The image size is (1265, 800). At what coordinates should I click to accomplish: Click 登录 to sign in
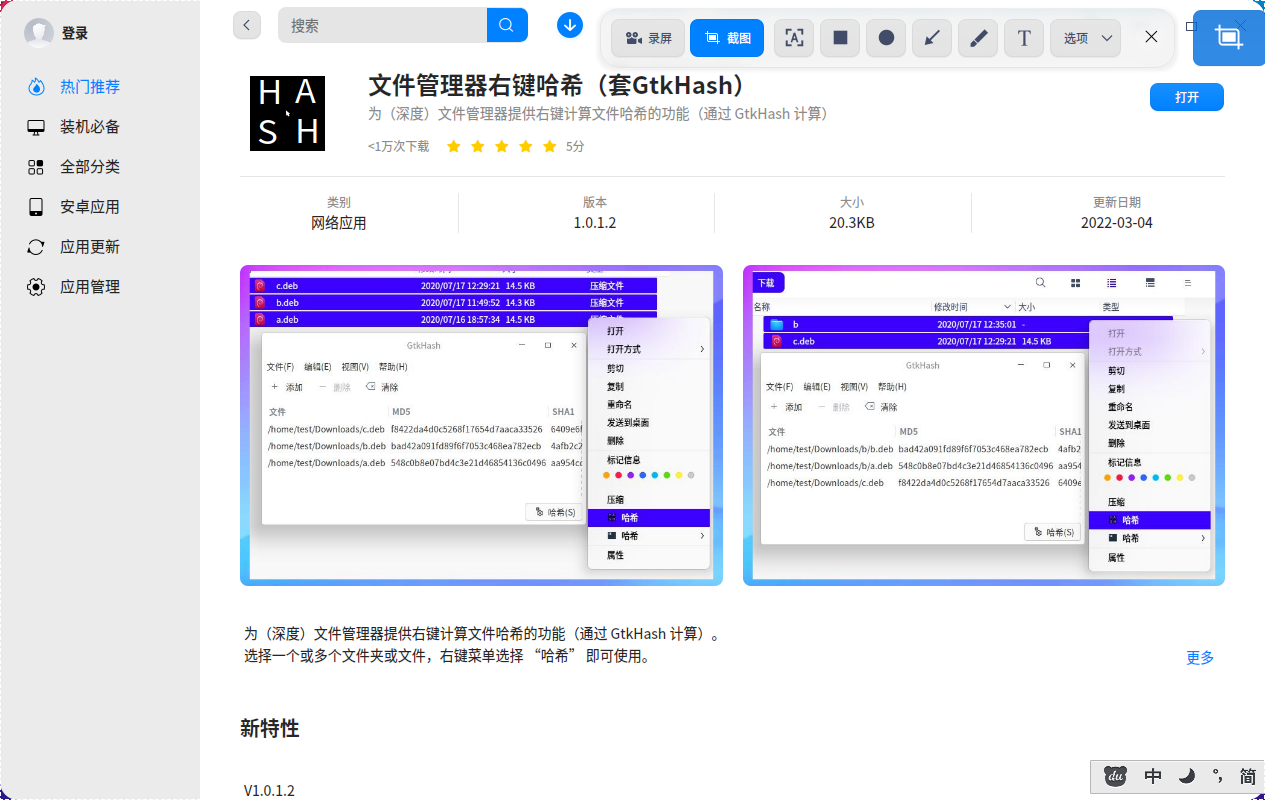[x=74, y=32]
